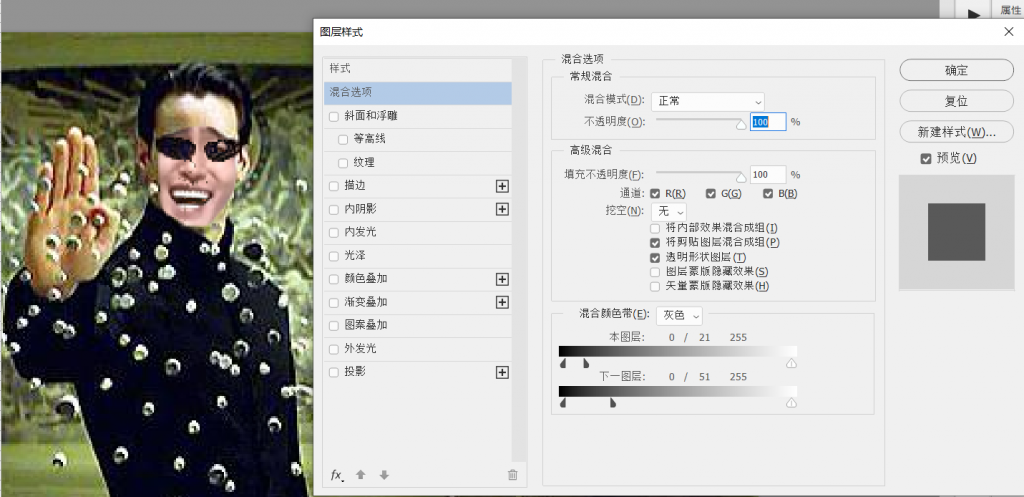
Task: Open the fx effects menu icon
Action: pyautogui.click(x=337, y=475)
